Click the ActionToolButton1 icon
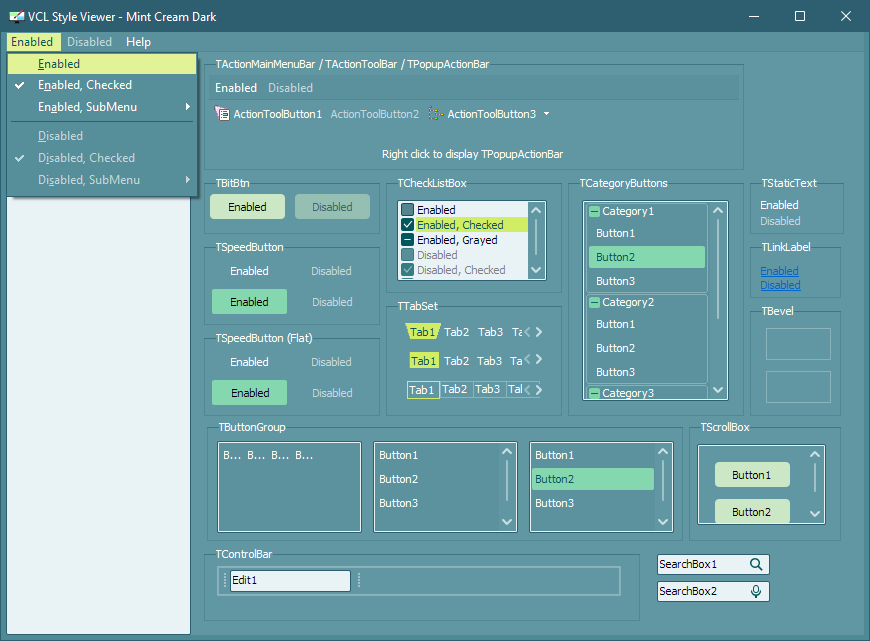Image resolution: width=870 pixels, height=641 pixels. coord(222,114)
